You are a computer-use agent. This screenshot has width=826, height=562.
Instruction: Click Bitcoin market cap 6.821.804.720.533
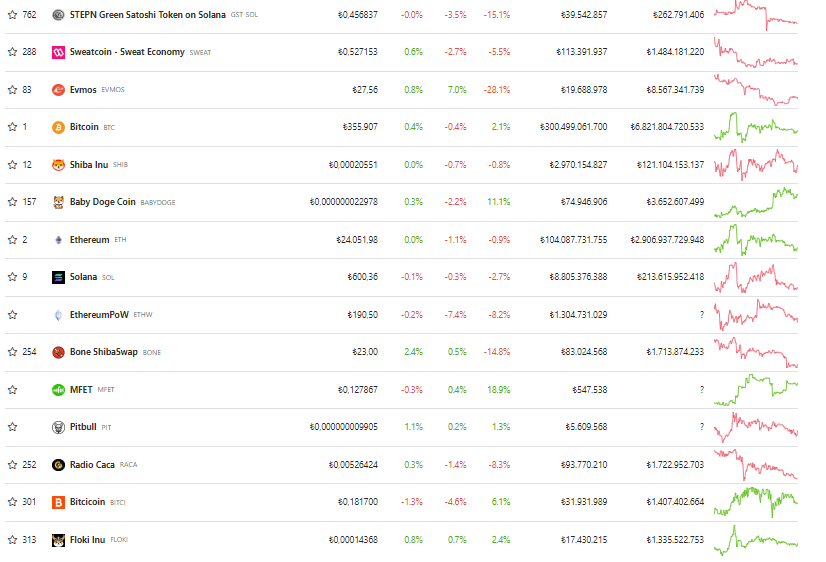pos(667,127)
